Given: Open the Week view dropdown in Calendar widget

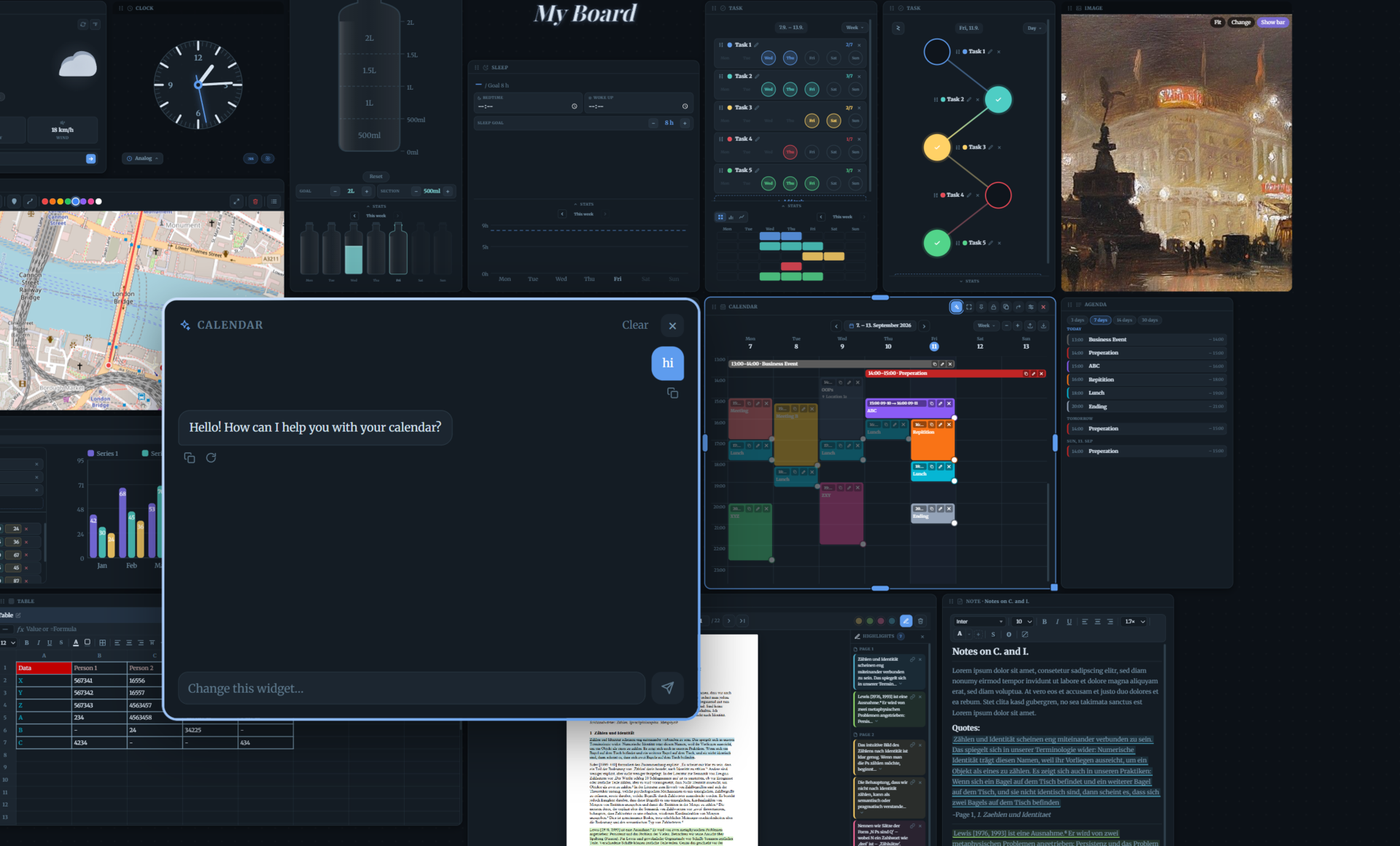Looking at the screenshot, I should (986, 326).
